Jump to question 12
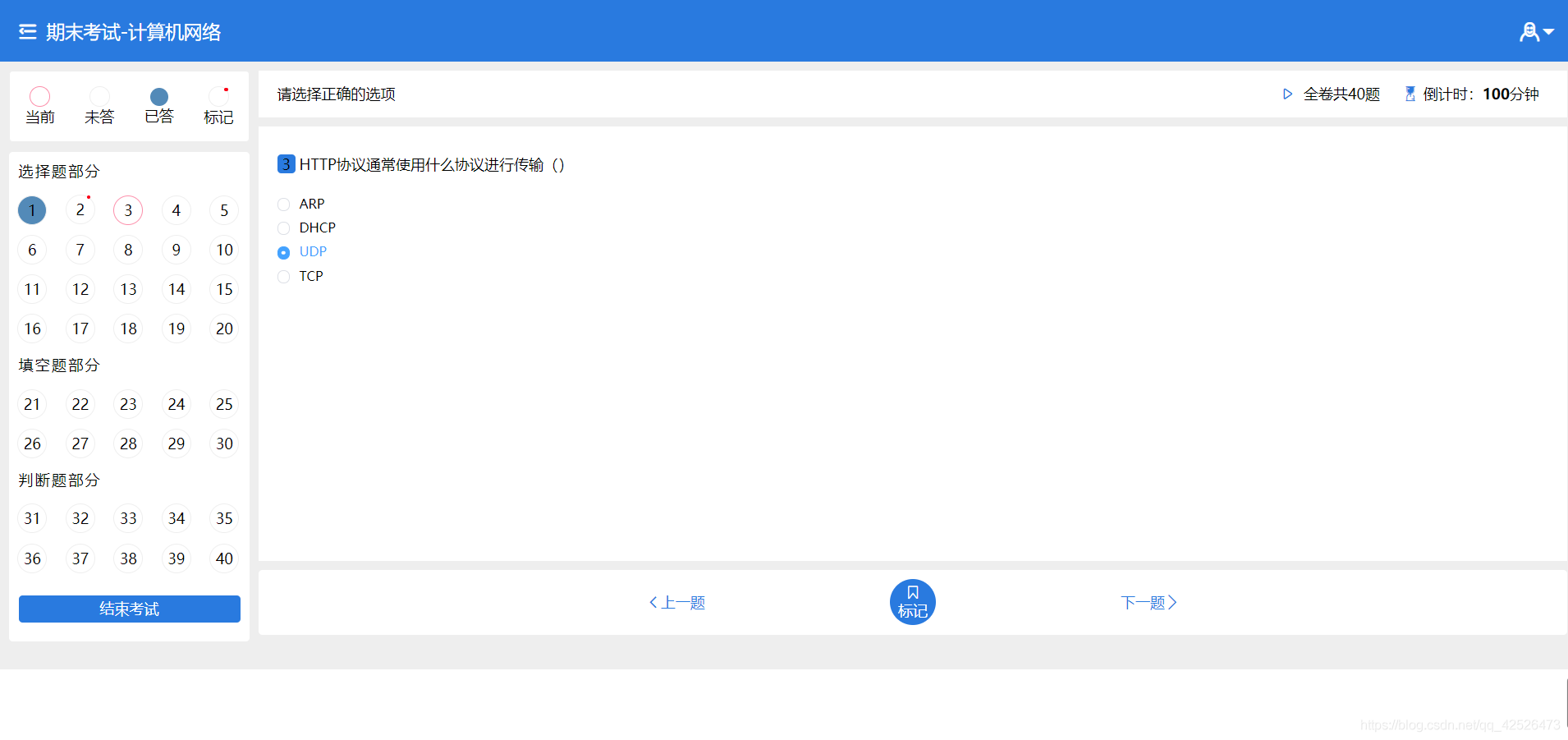This screenshot has width=1568, height=740. point(80,289)
